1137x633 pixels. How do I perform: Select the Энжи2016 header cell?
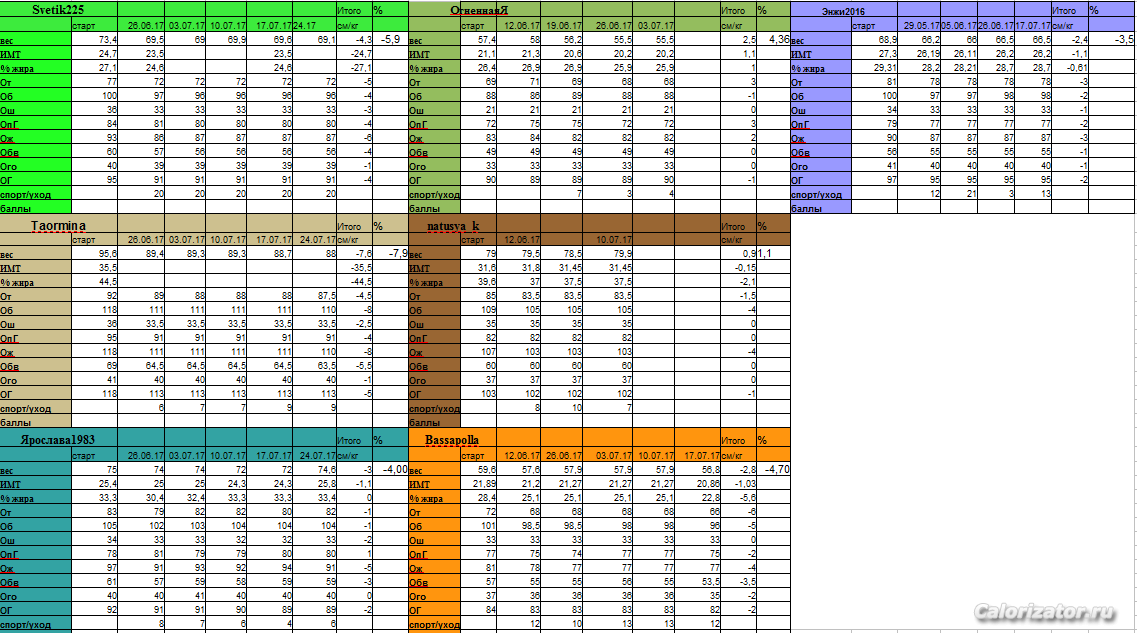843,11
